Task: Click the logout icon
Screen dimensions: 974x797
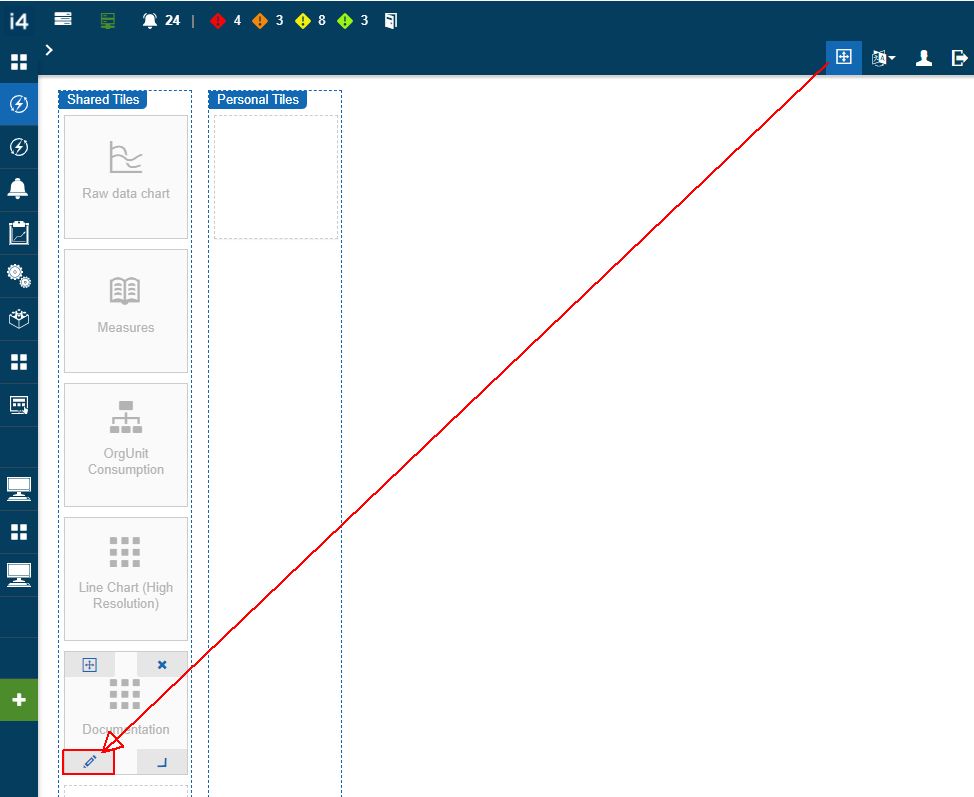Action: (959, 58)
